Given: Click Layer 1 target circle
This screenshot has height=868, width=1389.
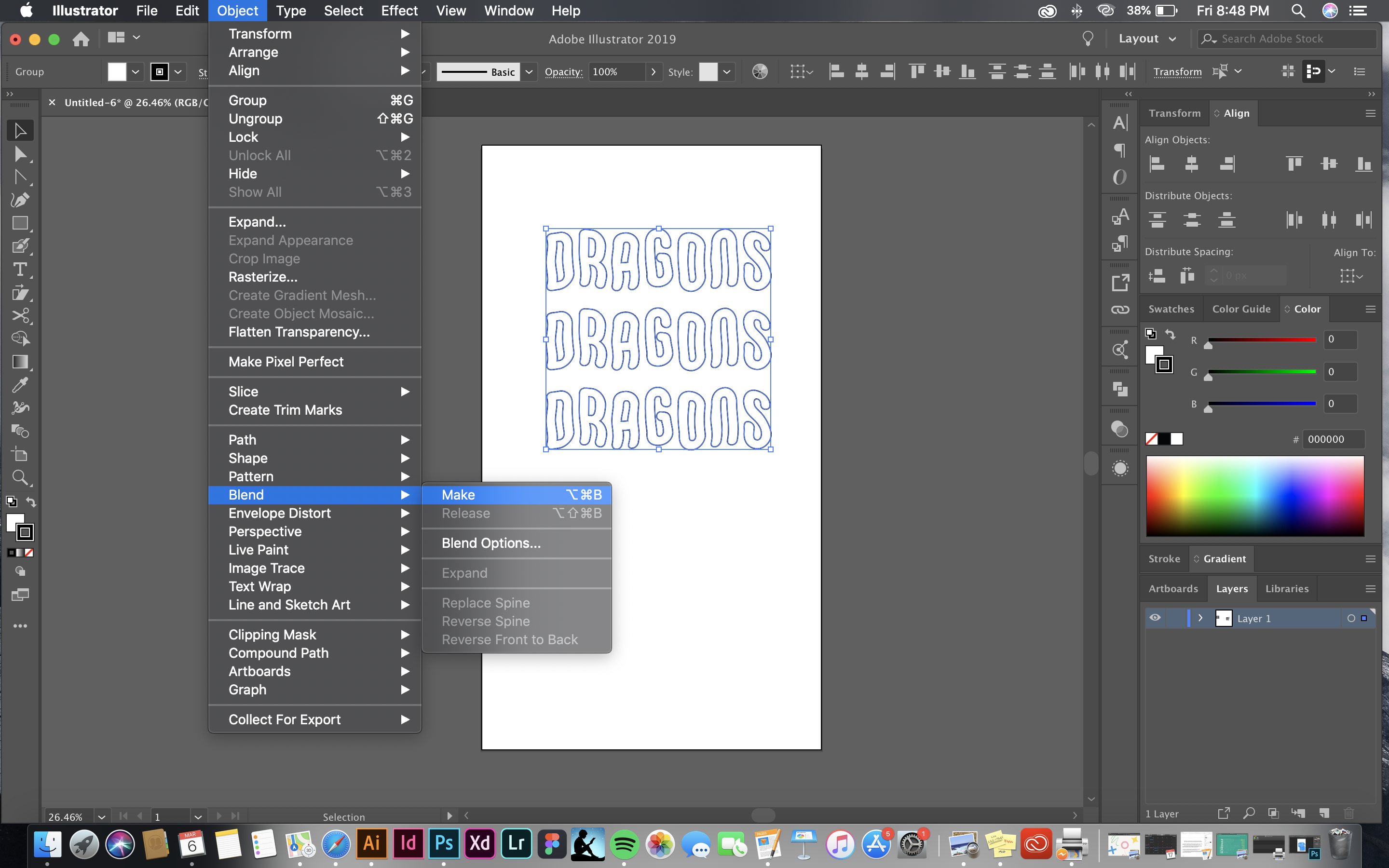Looking at the screenshot, I should (x=1351, y=618).
